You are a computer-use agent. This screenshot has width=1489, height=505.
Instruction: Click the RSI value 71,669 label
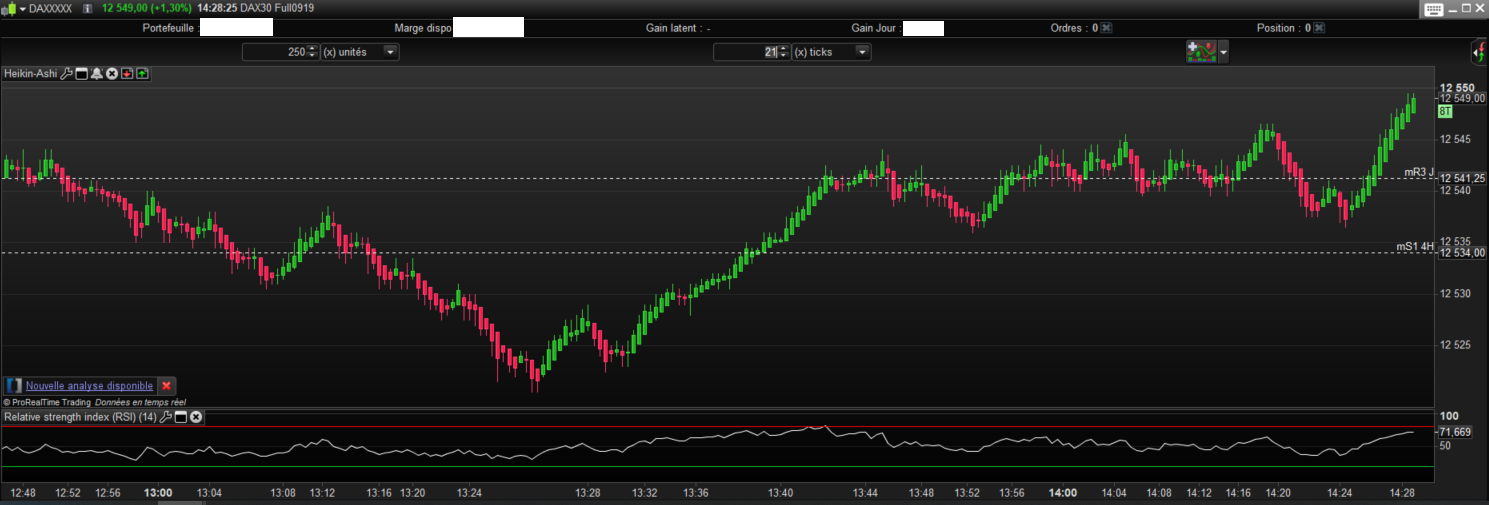1455,432
